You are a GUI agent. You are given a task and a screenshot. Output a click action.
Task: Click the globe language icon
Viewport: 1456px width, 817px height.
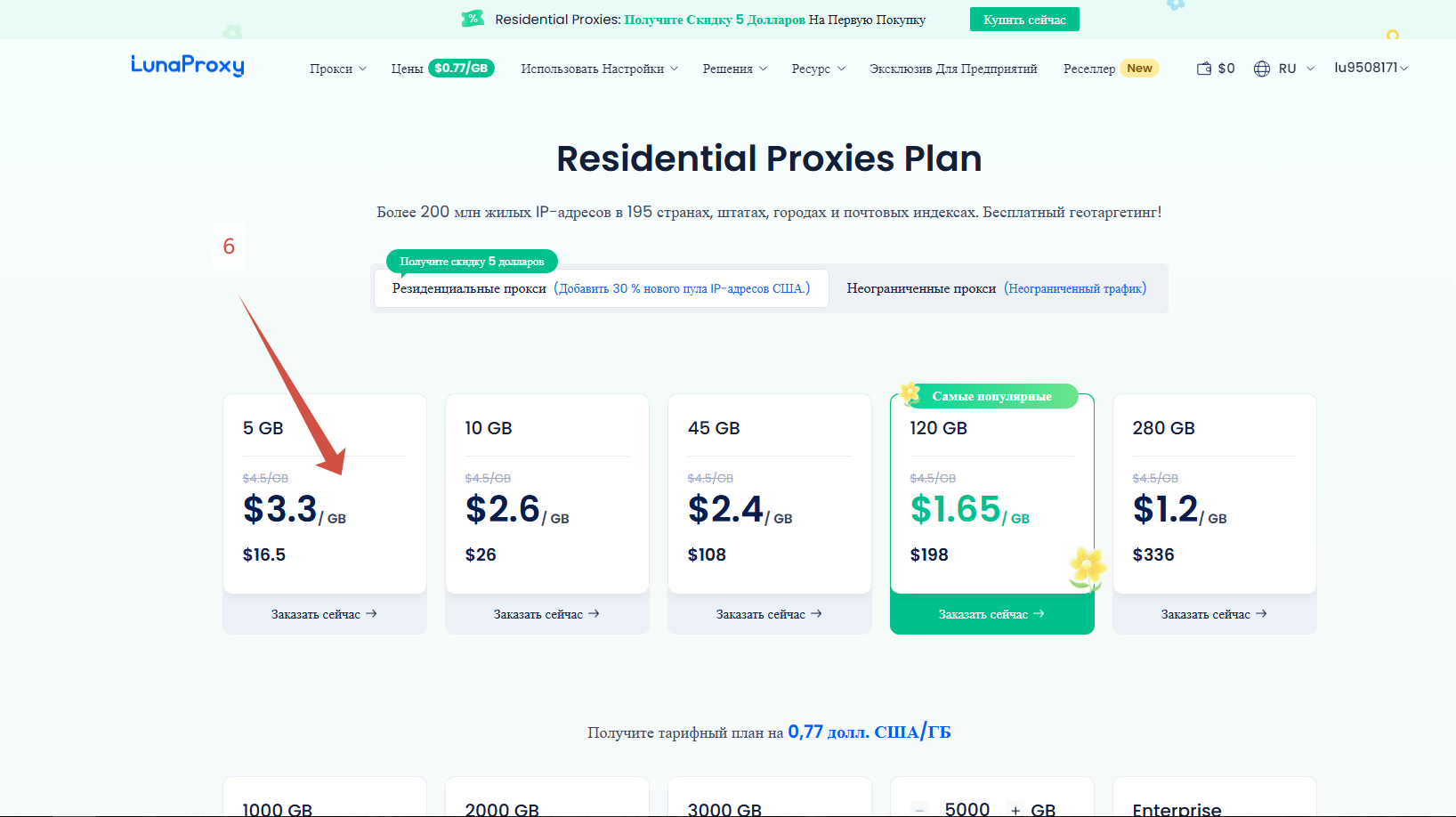pyautogui.click(x=1261, y=69)
